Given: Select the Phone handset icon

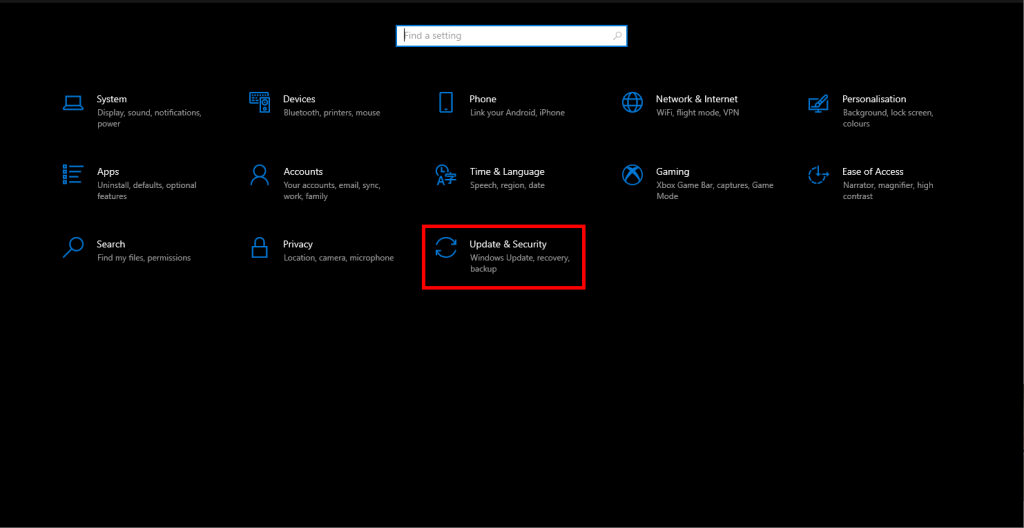Looking at the screenshot, I should pyautogui.click(x=446, y=103).
